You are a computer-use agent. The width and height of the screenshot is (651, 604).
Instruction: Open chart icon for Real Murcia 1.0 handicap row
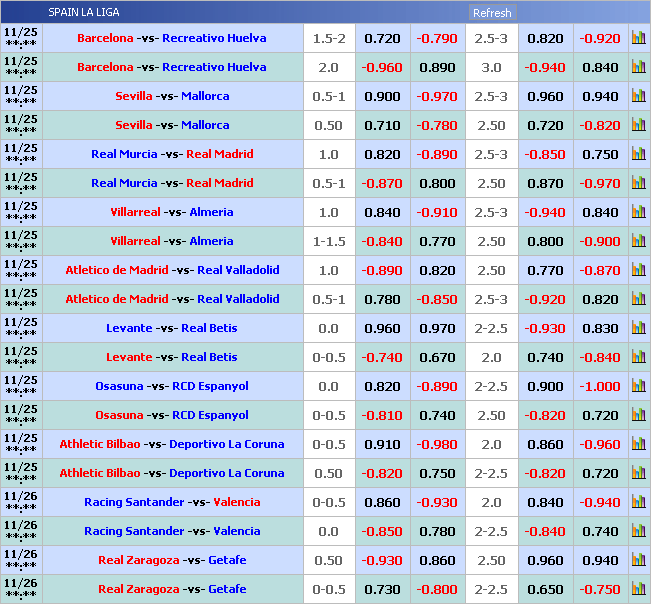638,154
